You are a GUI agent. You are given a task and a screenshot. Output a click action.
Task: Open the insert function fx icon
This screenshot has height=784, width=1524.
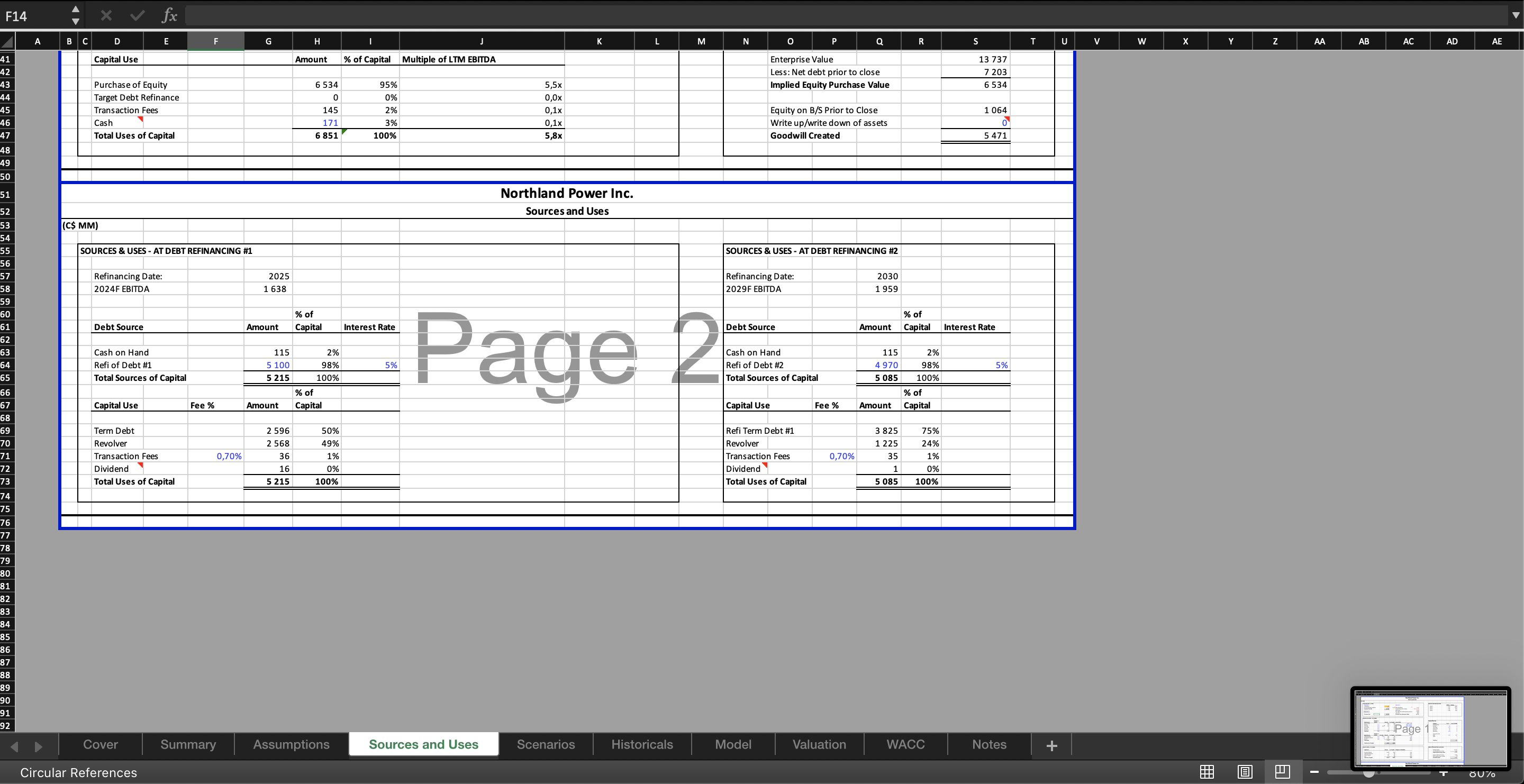coord(169,15)
